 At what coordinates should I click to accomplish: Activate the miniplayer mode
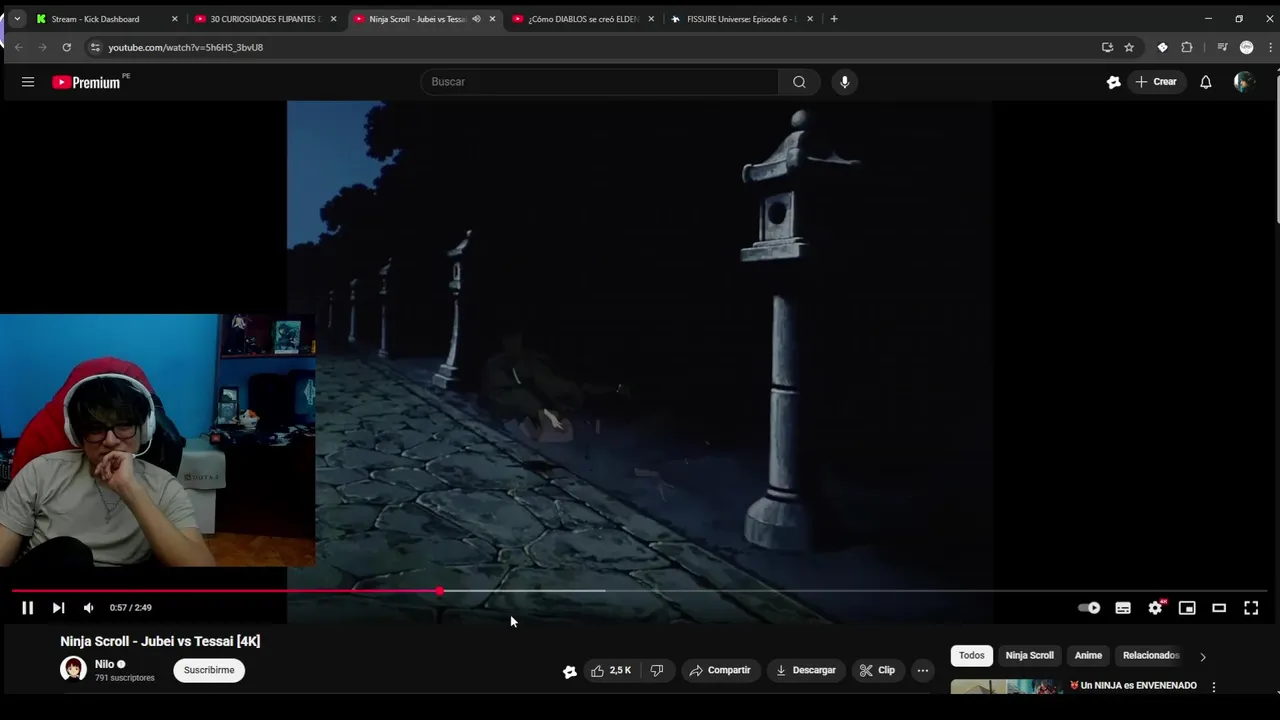1187,608
